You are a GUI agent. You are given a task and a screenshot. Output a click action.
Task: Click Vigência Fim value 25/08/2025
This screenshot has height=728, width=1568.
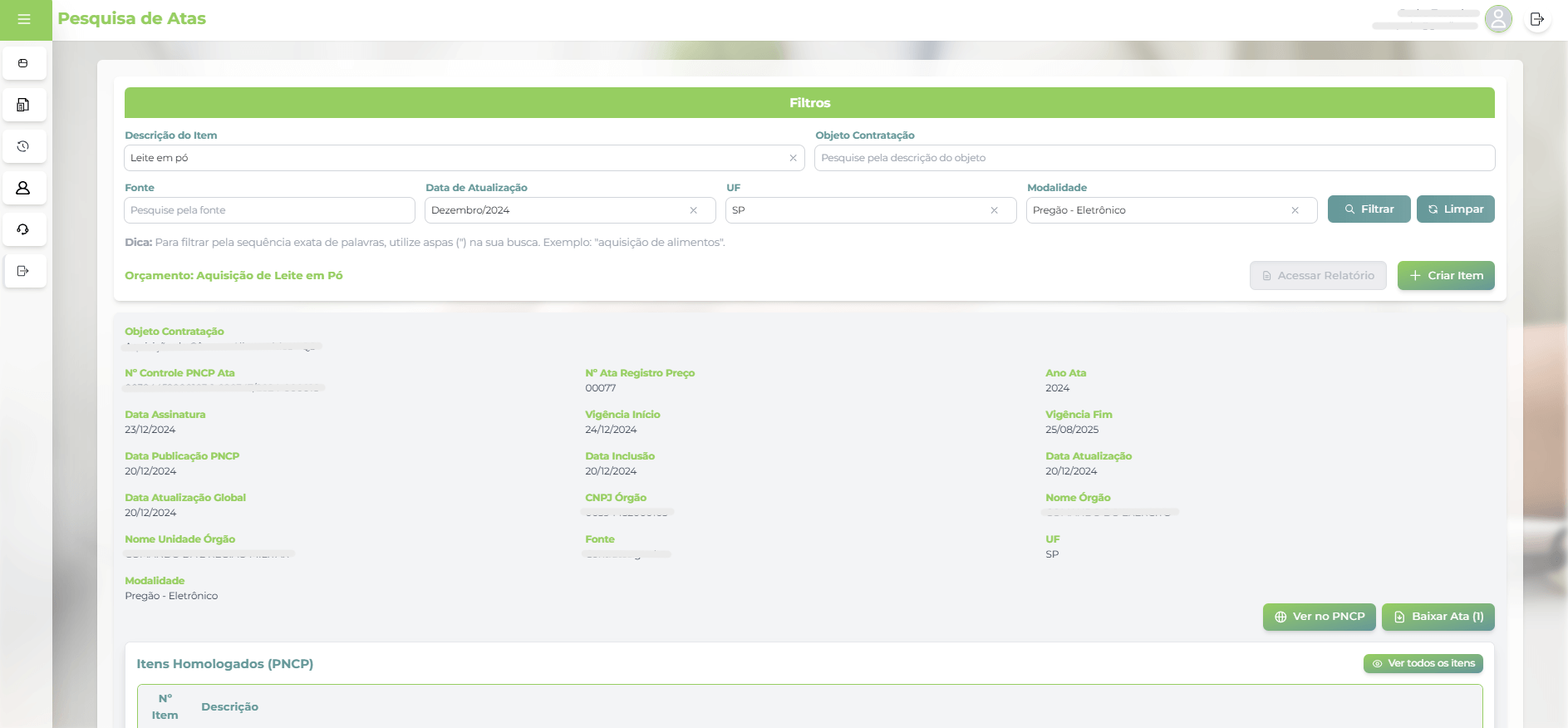pos(1072,430)
